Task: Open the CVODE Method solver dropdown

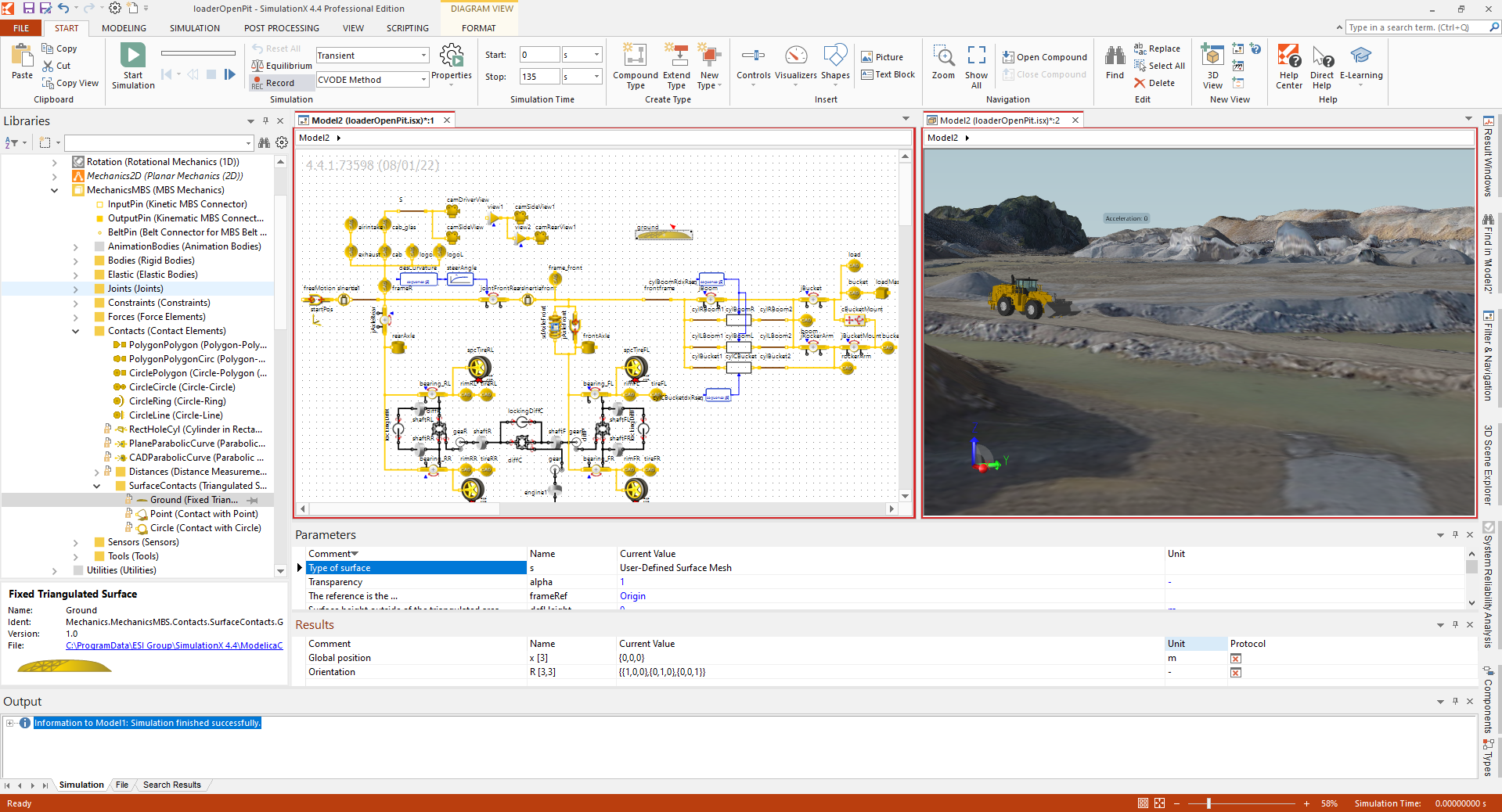Action: point(423,80)
